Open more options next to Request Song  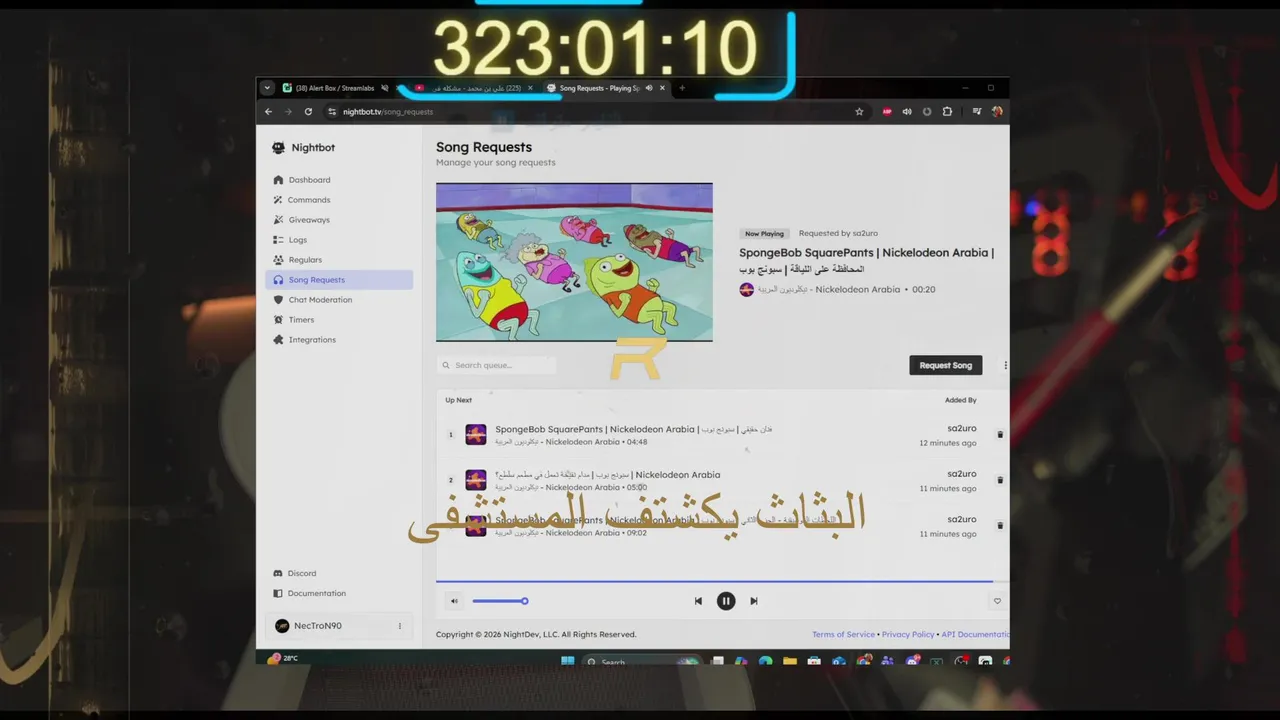click(x=1005, y=365)
